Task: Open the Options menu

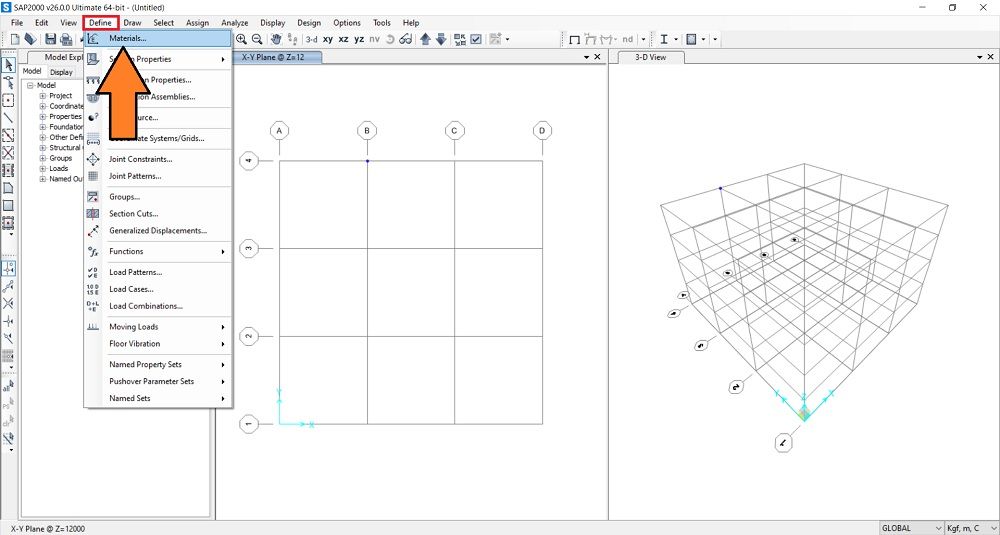Action: click(x=347, y=22)
